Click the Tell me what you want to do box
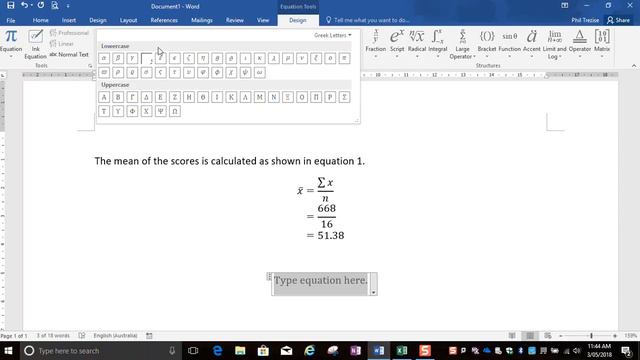The width and height of the screenshot is (640, 360). 367,20
